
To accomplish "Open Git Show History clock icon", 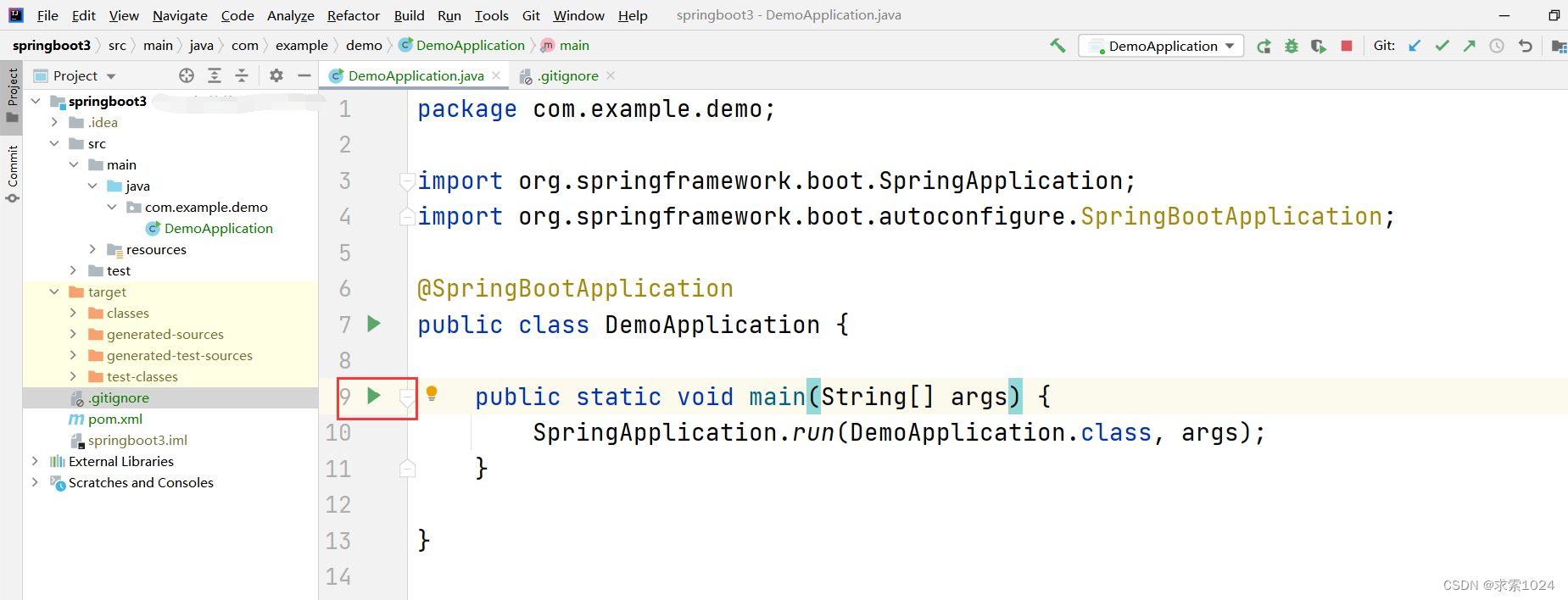I will click(x=1497, y=46).
